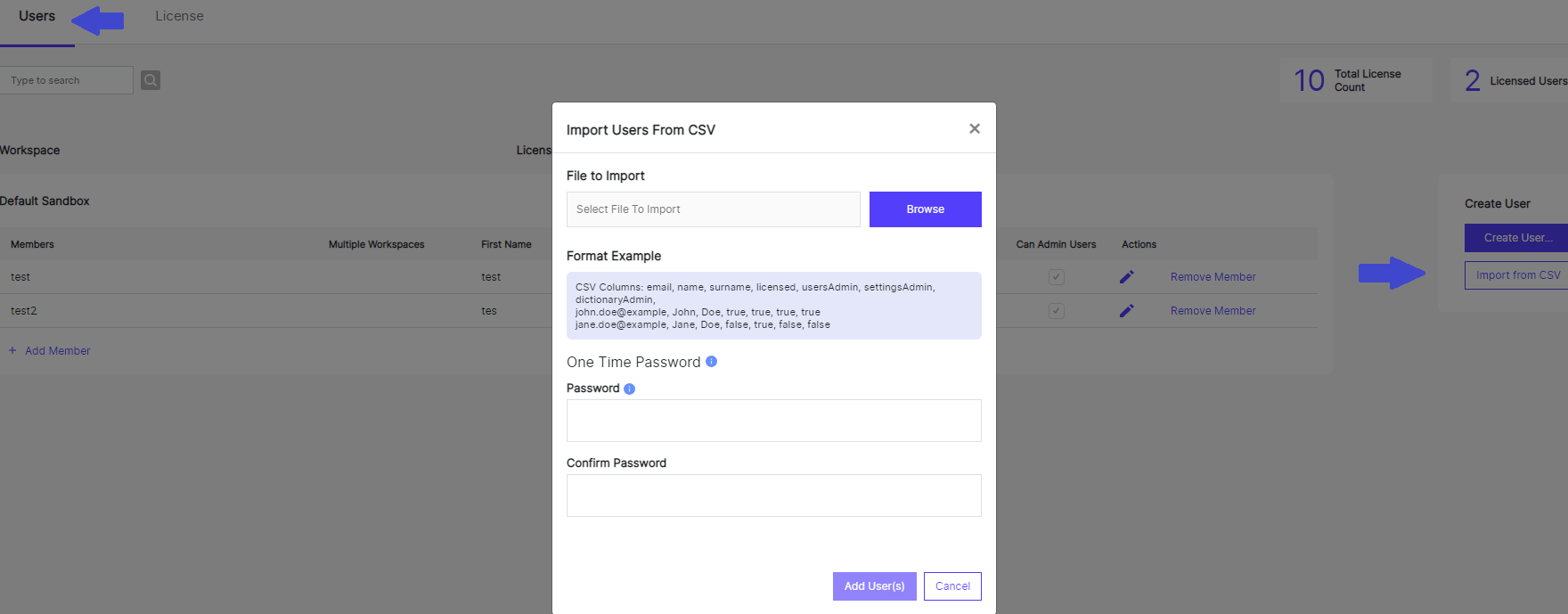The height and width of the screenshot is (614, 1568).
Task: Switch to the Users tab
Action: click(x=37, y=17)
